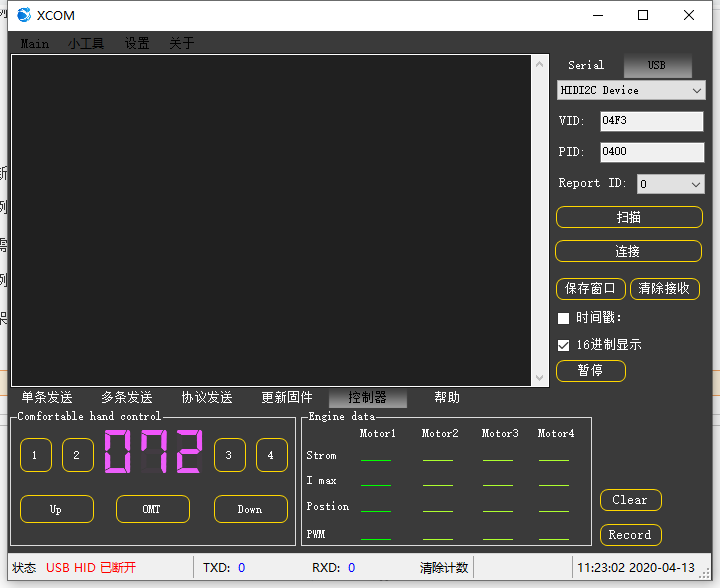Click the VID input field
Image resolution: width=720 pixels, height=588 pixels.
(x=652, y=121)
